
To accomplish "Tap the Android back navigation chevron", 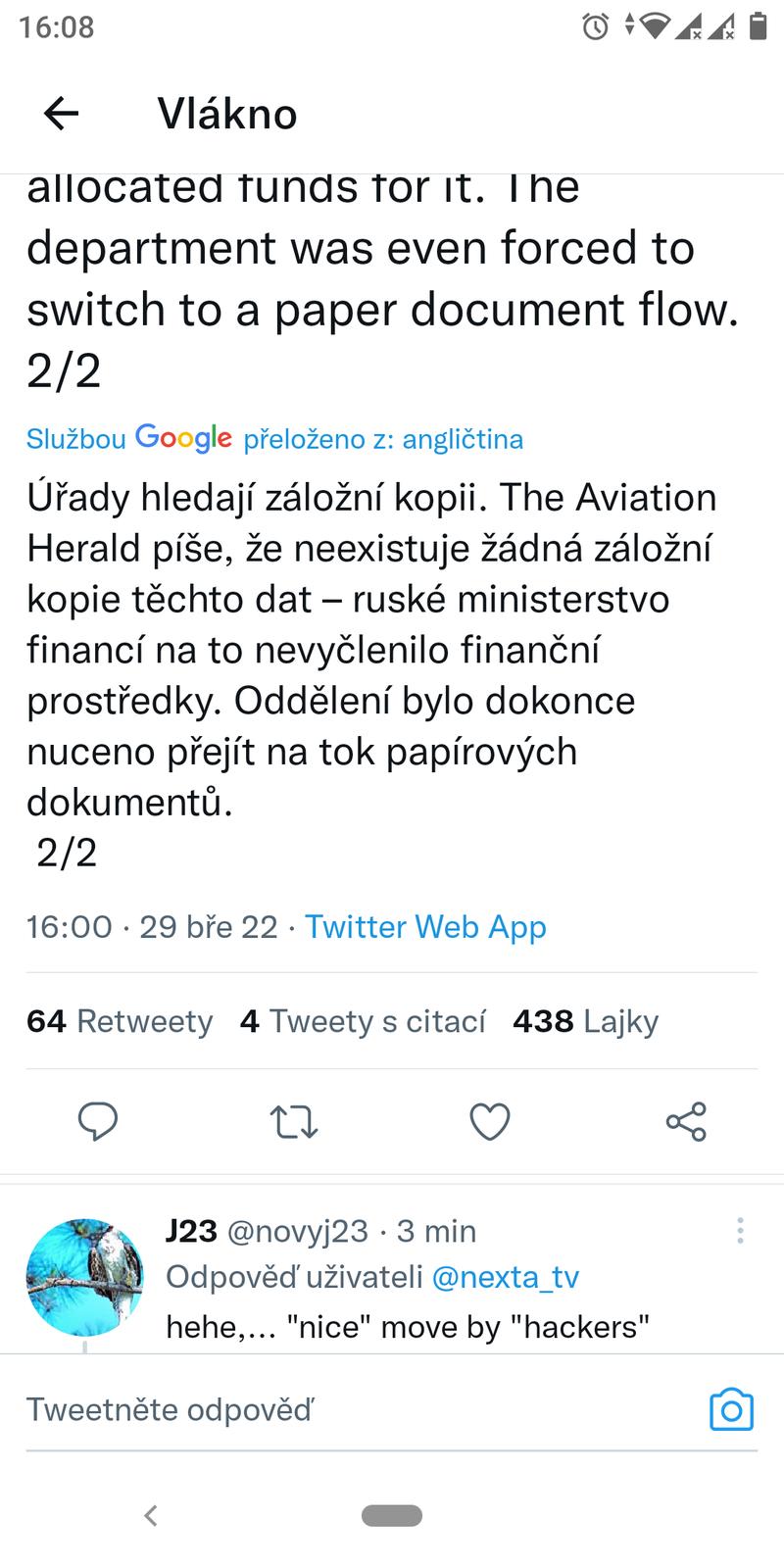I will [151, 1515].
